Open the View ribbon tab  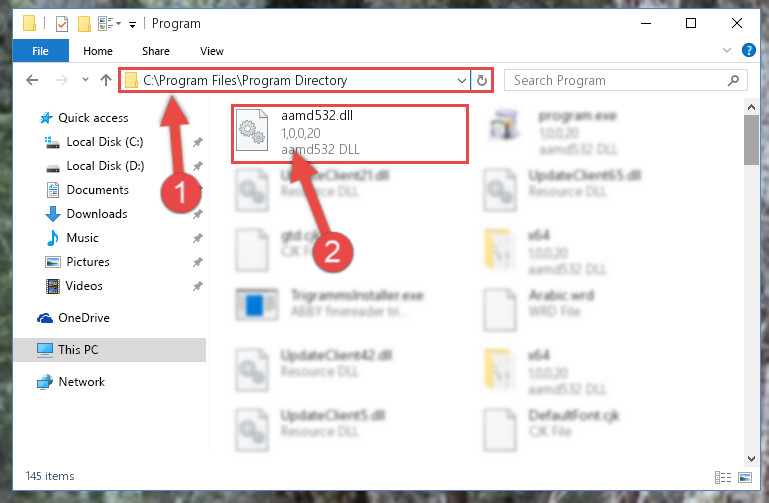click(x=212, y=51)
